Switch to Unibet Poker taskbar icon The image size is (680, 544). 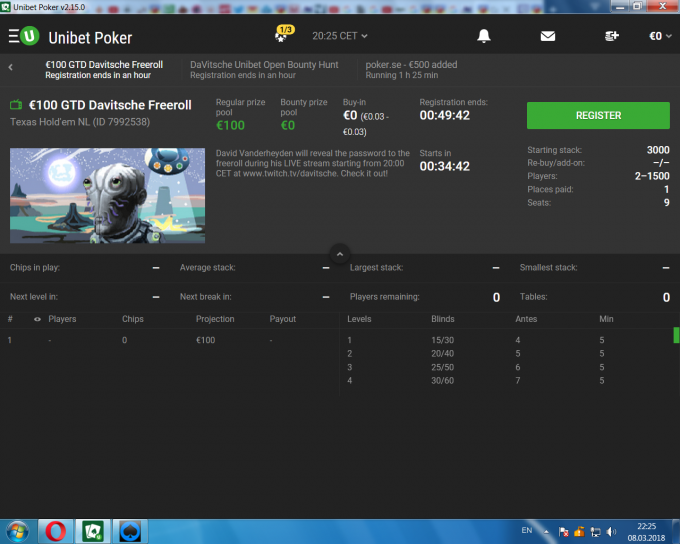pos(93,531)
